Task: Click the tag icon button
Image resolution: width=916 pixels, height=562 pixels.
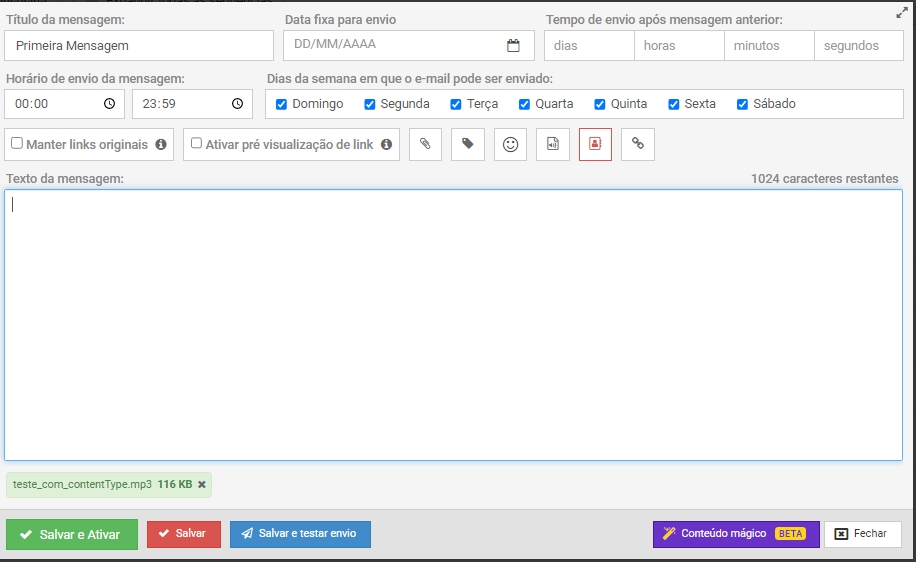Action: [x=468, y=144]
